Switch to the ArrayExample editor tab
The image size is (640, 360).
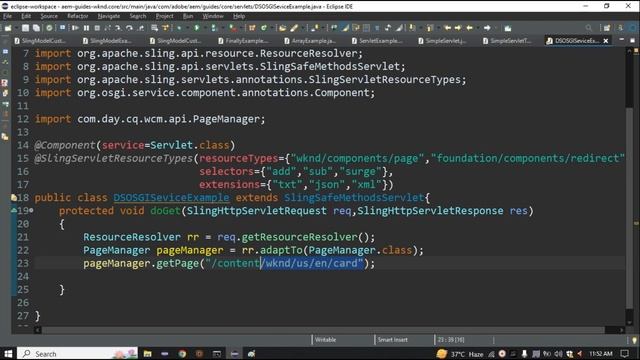[310, 41]
